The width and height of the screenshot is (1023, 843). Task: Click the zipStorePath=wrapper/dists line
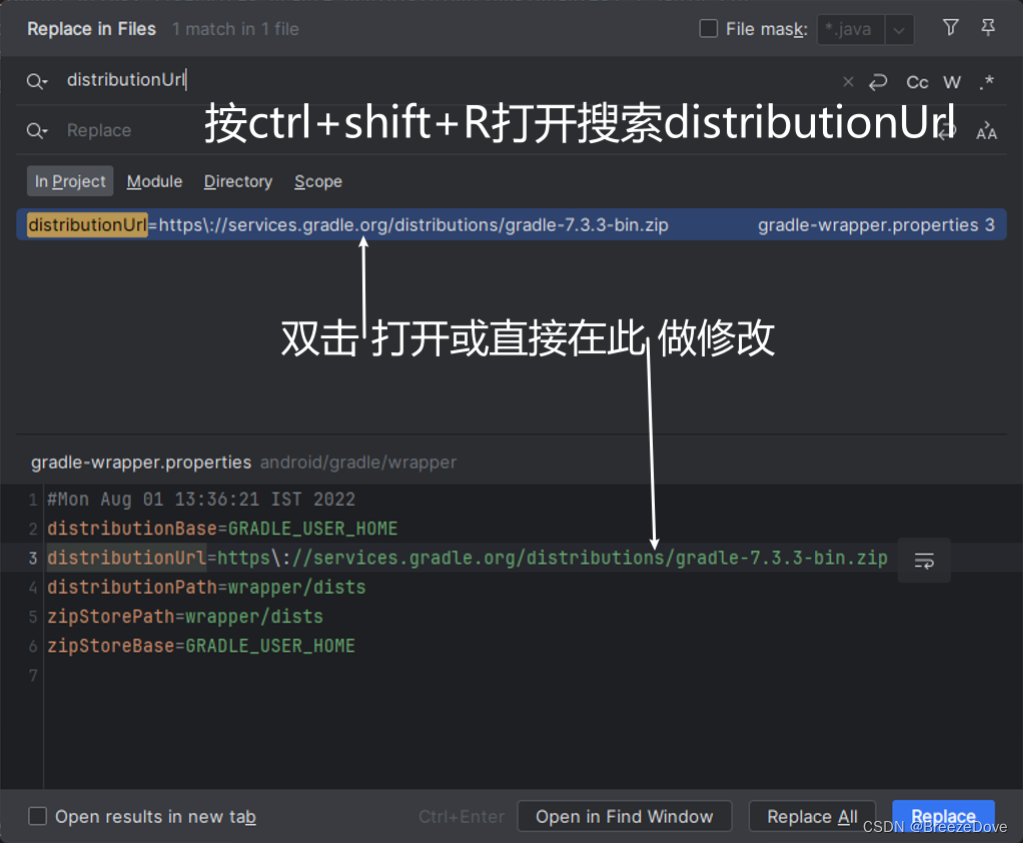[185, 617]
